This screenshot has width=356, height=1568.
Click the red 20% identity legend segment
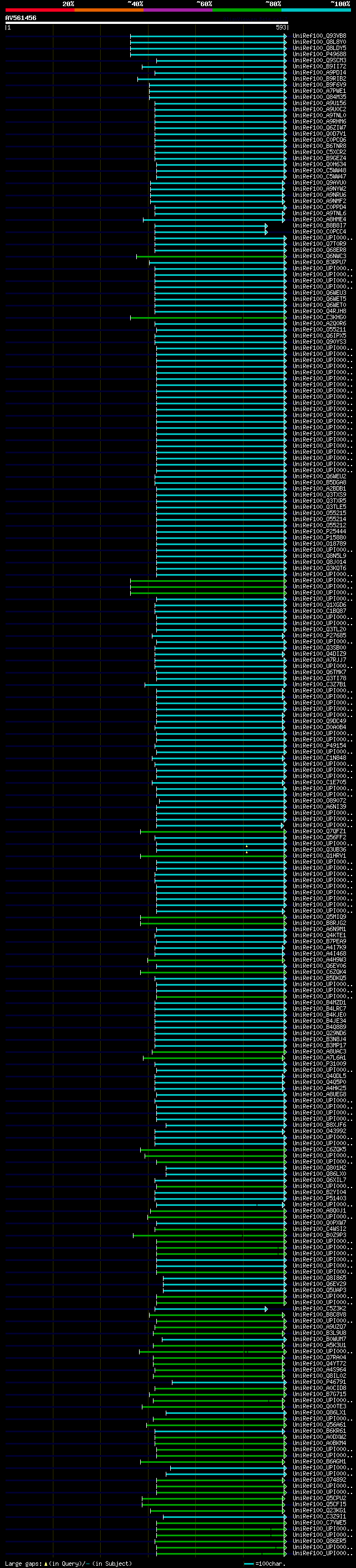coord(40,10)
